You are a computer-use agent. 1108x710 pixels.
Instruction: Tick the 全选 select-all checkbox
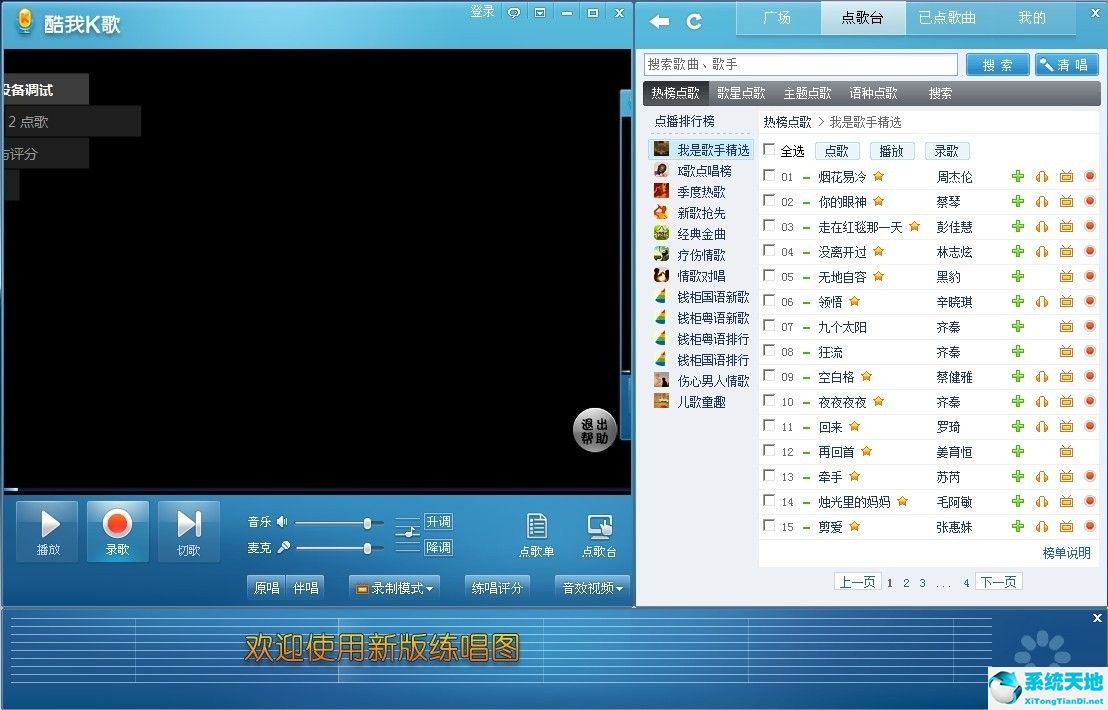pyautogui.click(x=770, y=150)
